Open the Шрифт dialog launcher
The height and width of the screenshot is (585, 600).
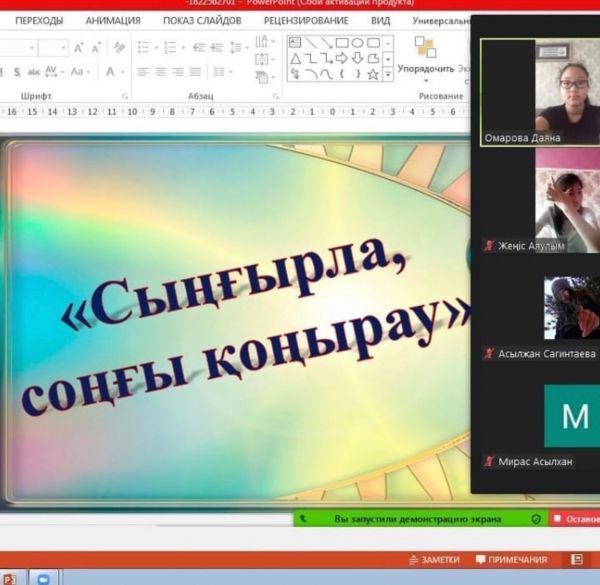tap(125, 96)
